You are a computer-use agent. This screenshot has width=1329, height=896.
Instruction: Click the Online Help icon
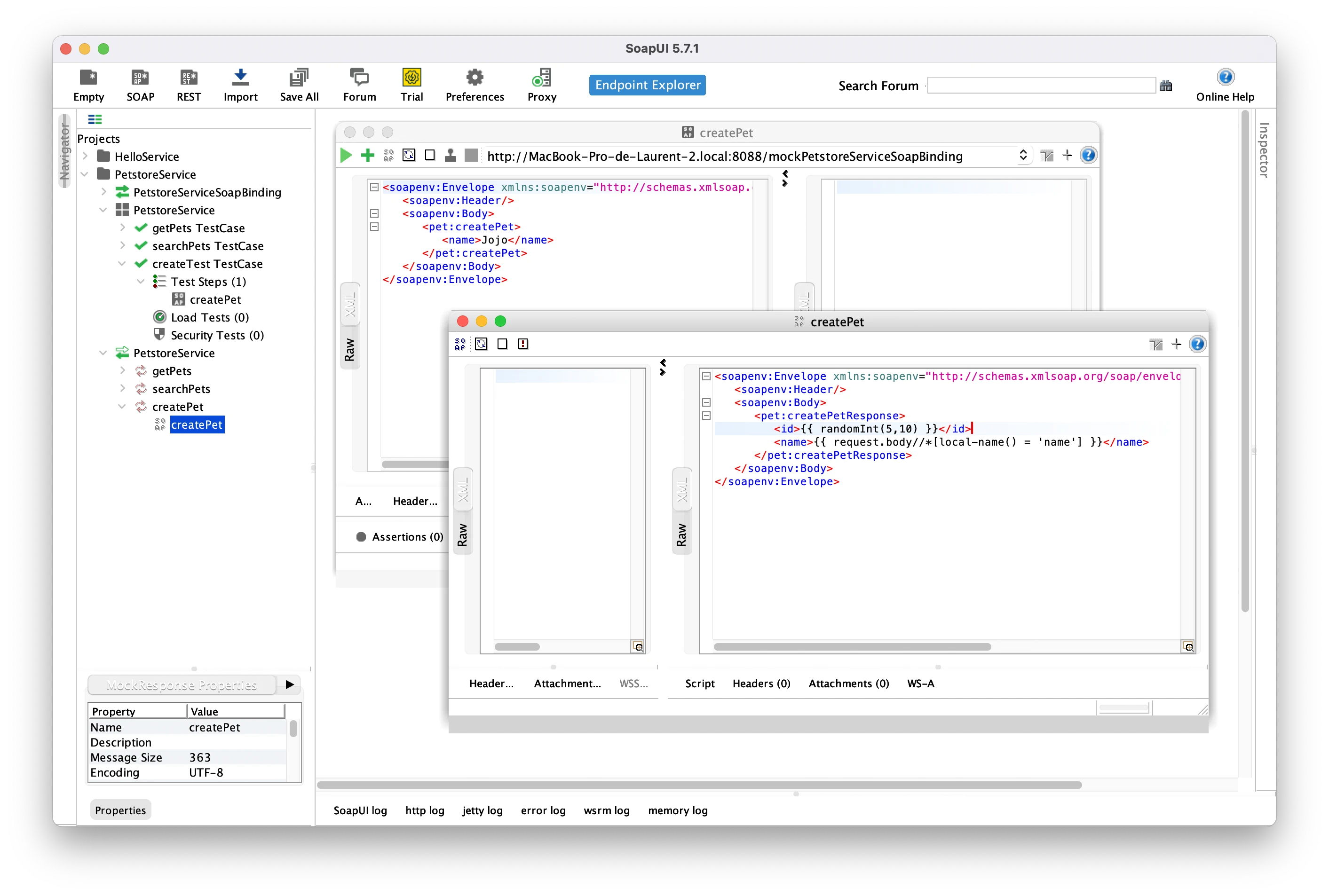click(1225, 78)
